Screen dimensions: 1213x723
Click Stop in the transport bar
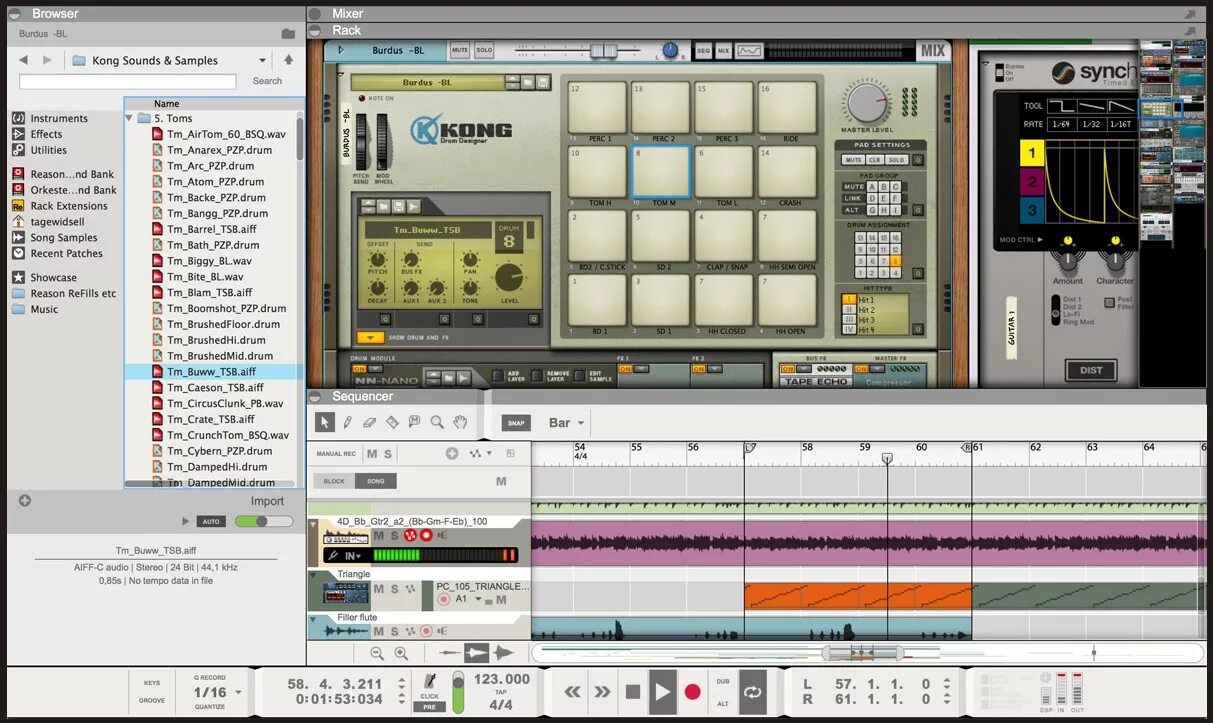pos(632,691)
